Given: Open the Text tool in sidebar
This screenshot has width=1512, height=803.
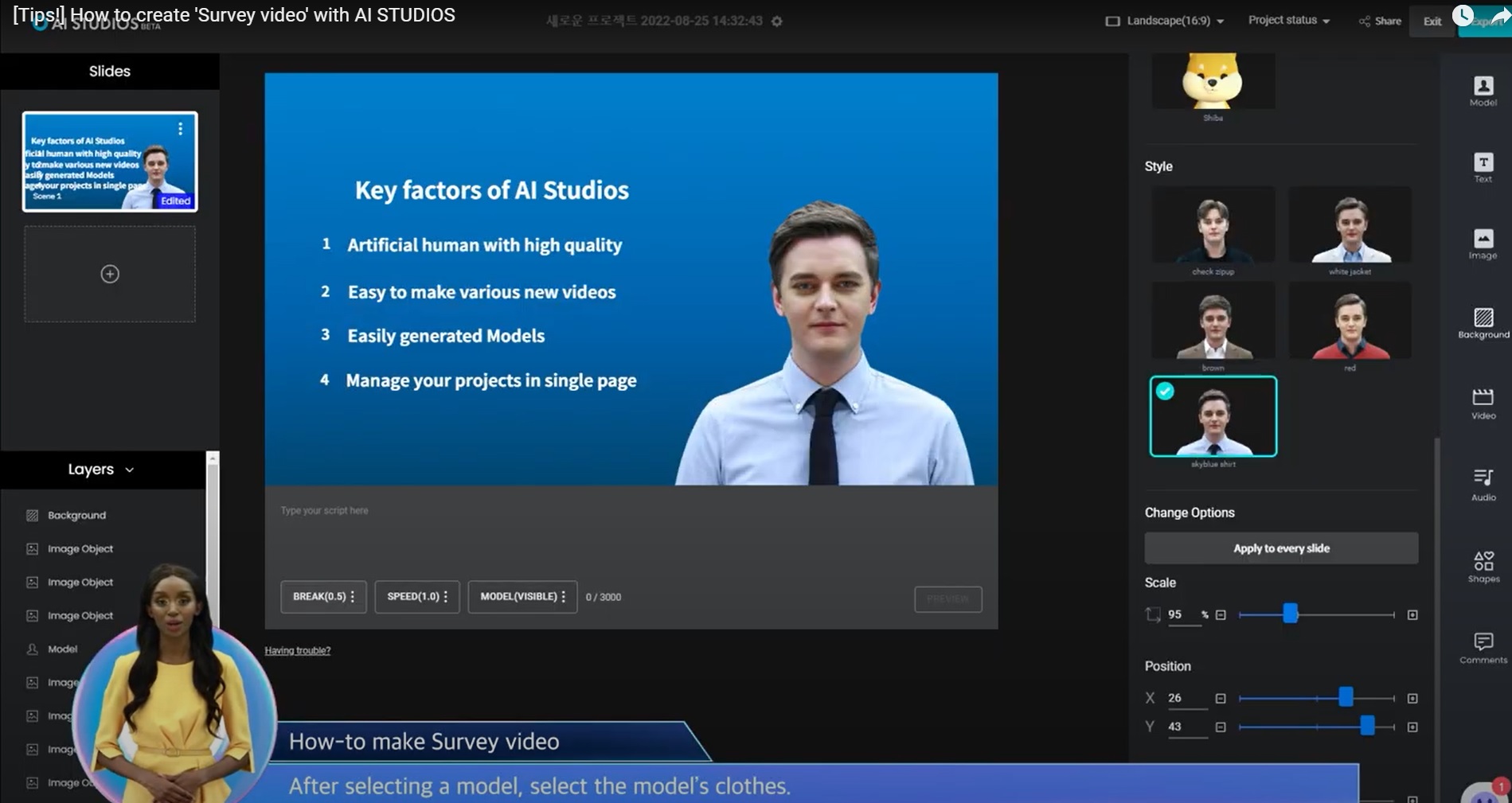Looking at the screenshot, I should pyautogui.click(x=1483, y=167).
